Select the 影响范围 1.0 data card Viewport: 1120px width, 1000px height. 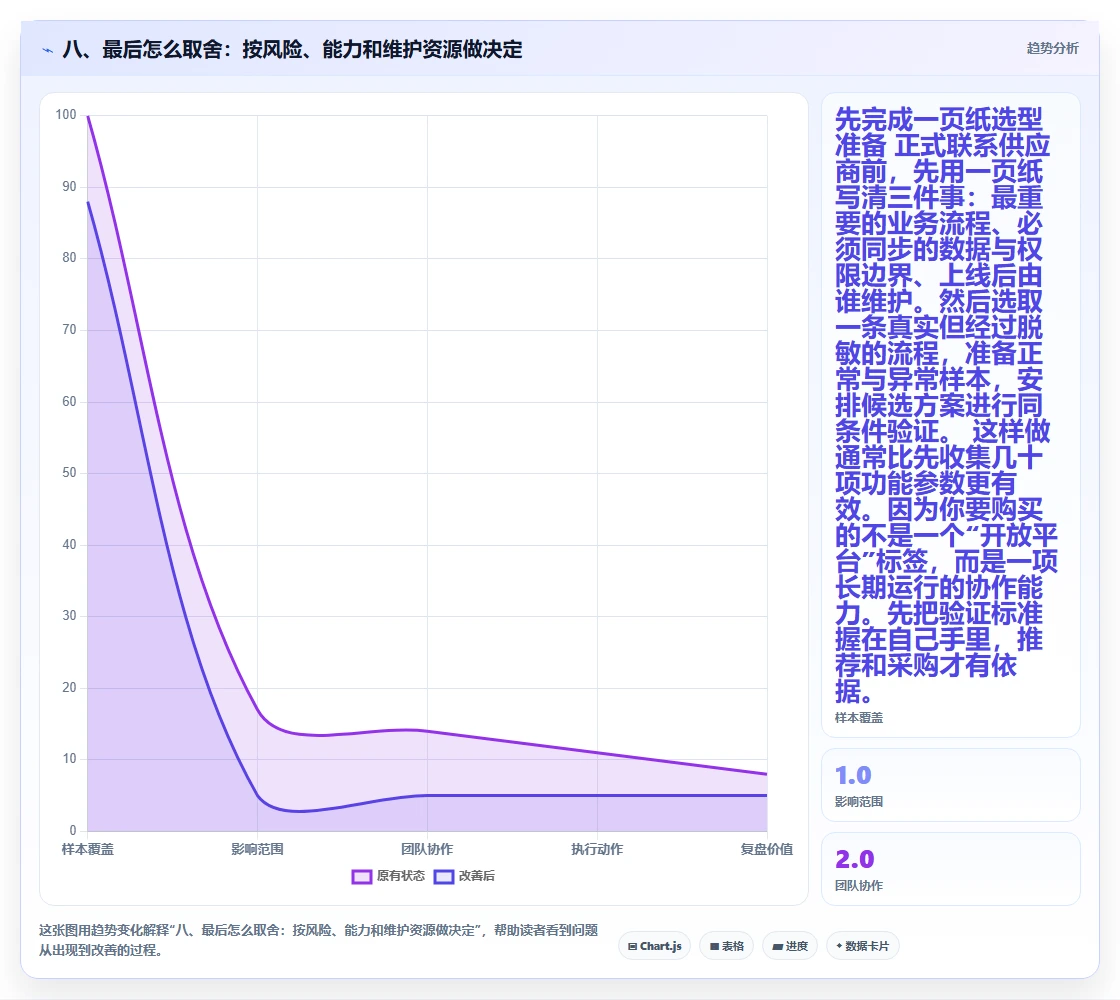[x=951, y=785]
